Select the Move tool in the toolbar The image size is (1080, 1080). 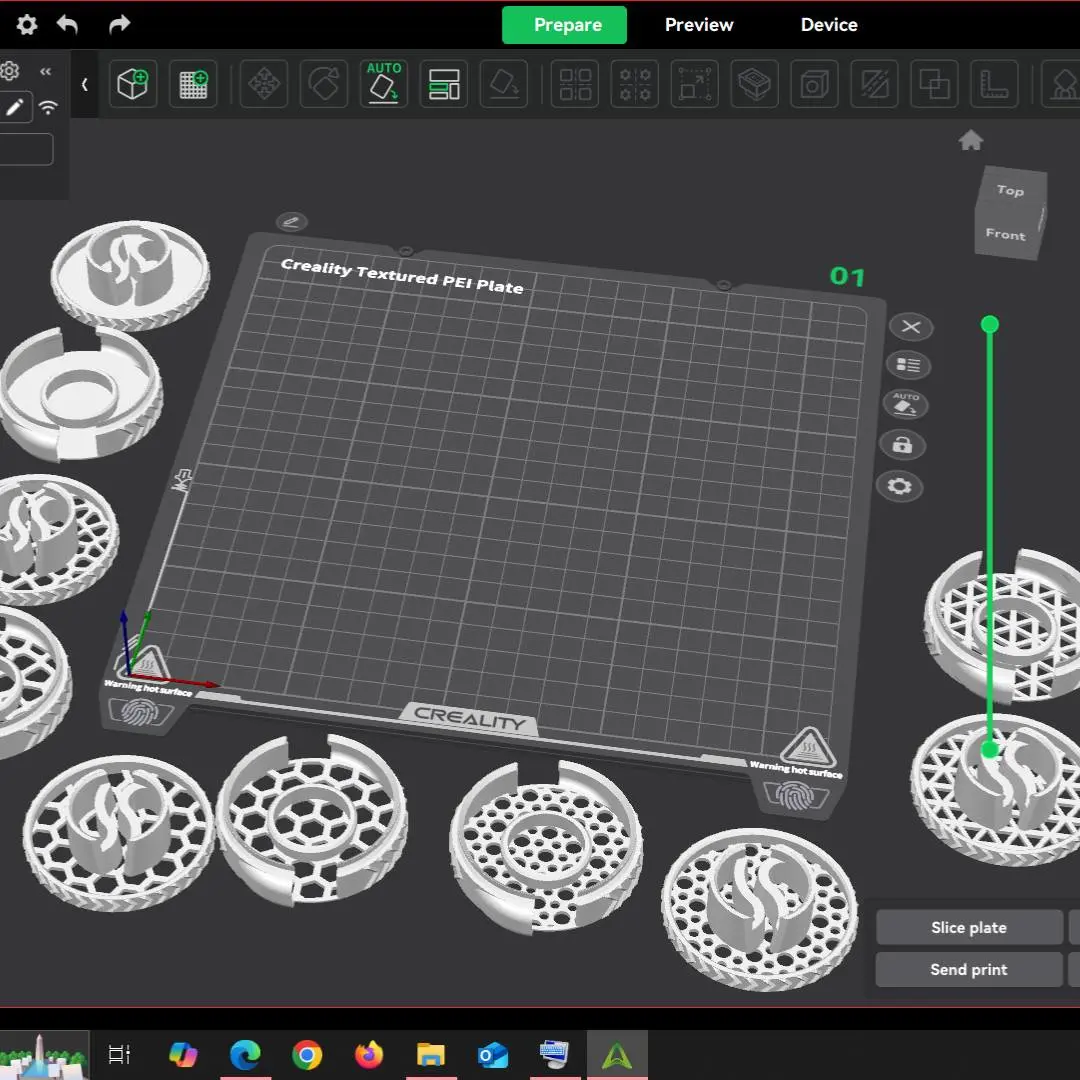264,84
